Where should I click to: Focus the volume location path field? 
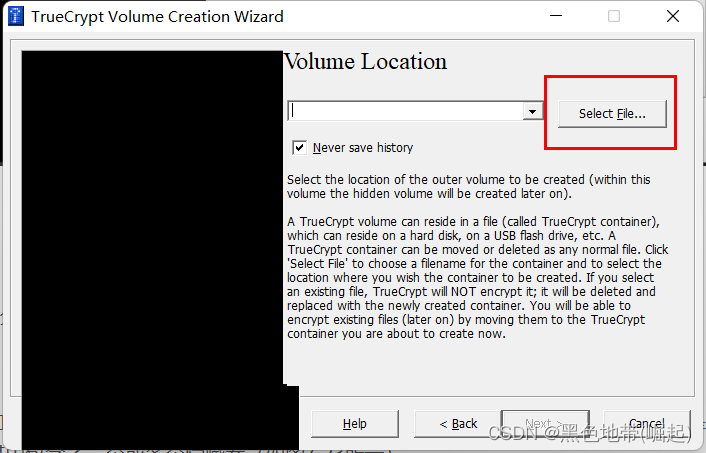click(406, 111)
